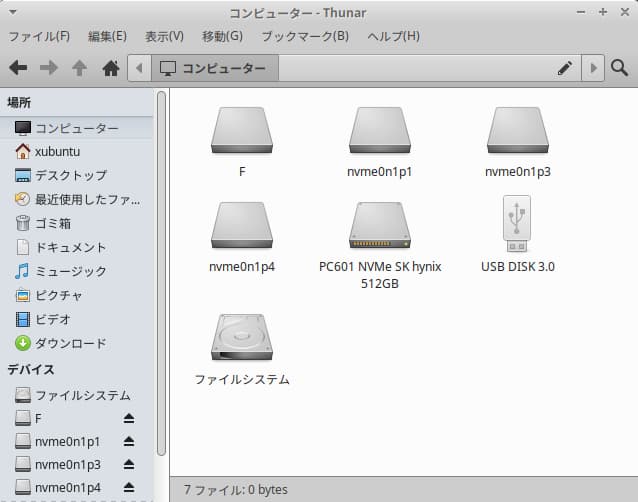638x502 pixels.
Task: Go to parent folder with up arrow
Action: (x=80, y=68)
